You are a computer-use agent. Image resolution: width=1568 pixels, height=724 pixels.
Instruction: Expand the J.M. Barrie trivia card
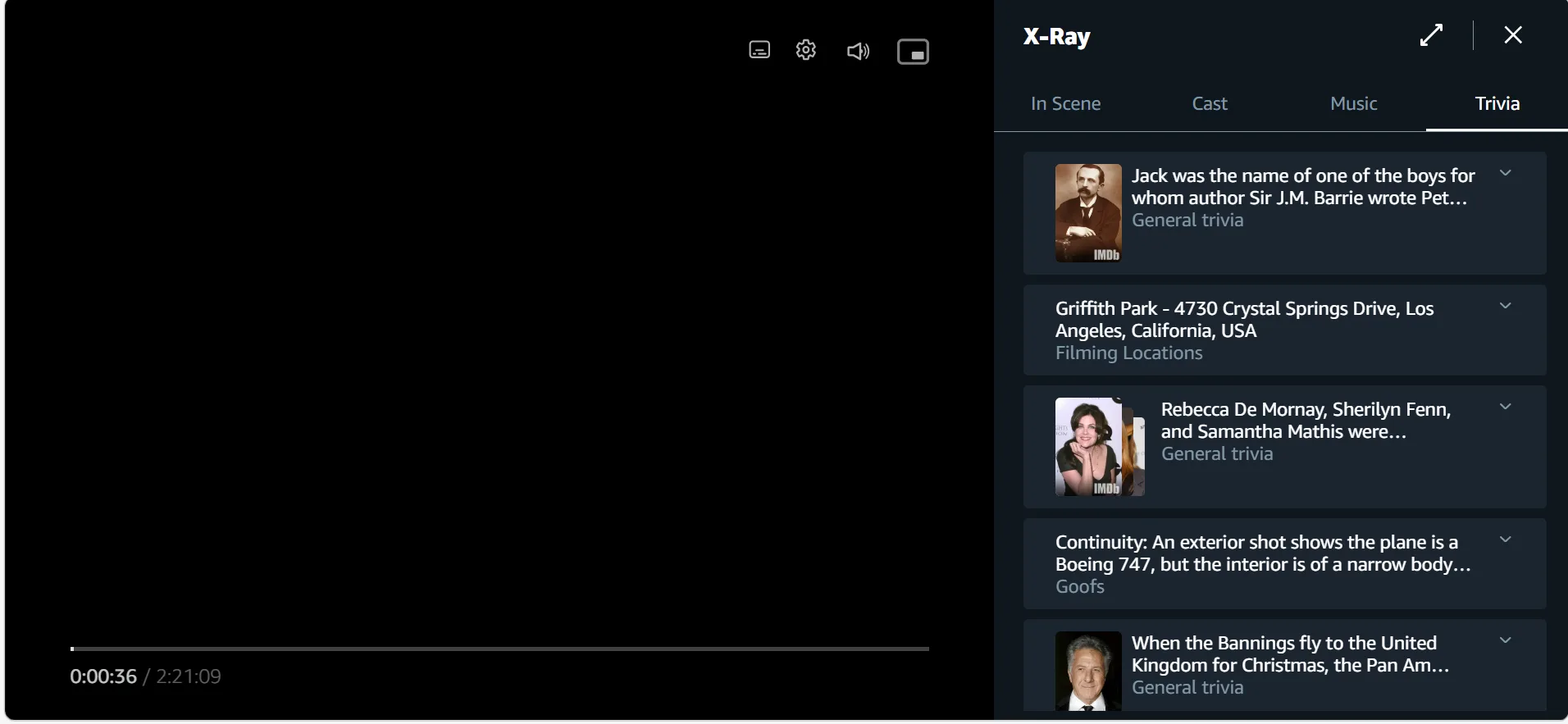click(1505, 173)
